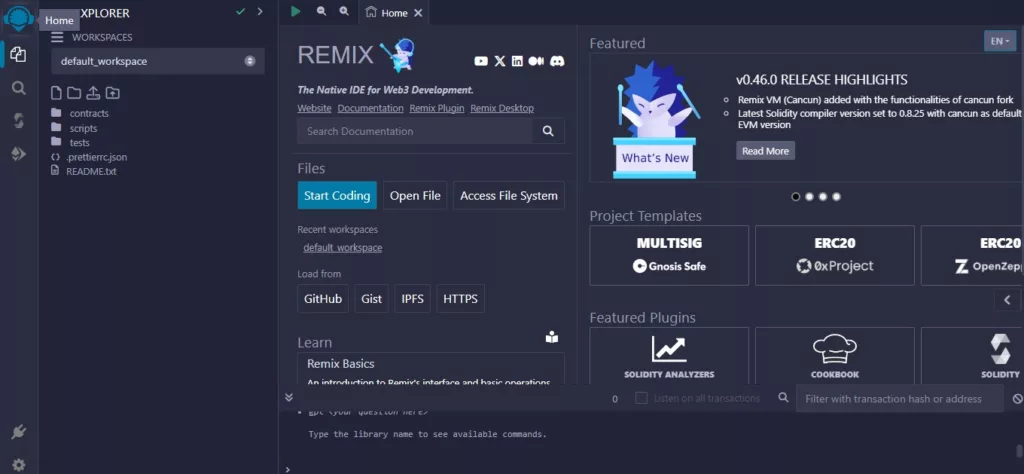This screenshot has height=474, width=1024.
Task: Click the terminal search magnifier icon
Action: (783, 398)
